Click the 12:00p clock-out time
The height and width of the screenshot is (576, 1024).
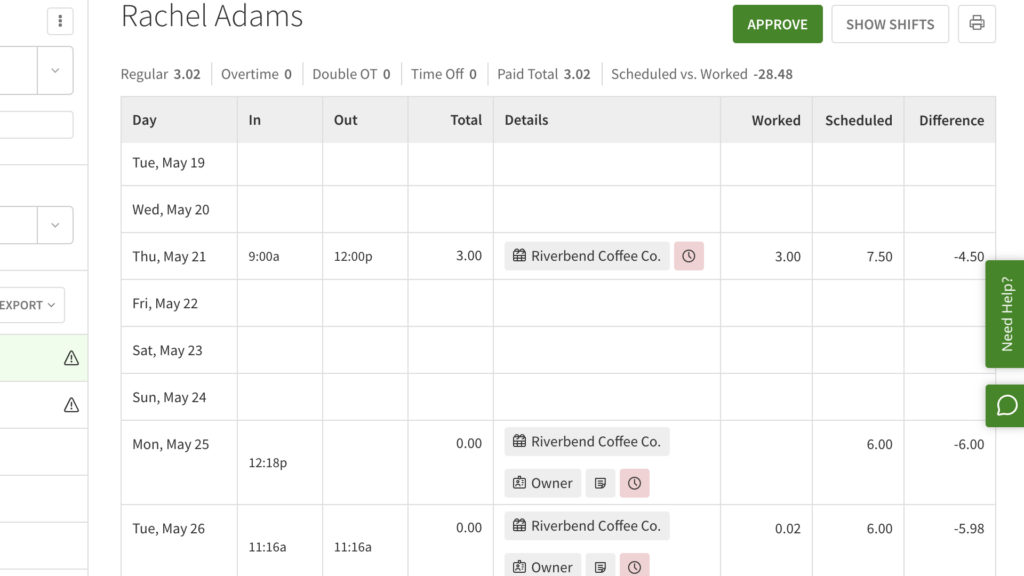353,257
